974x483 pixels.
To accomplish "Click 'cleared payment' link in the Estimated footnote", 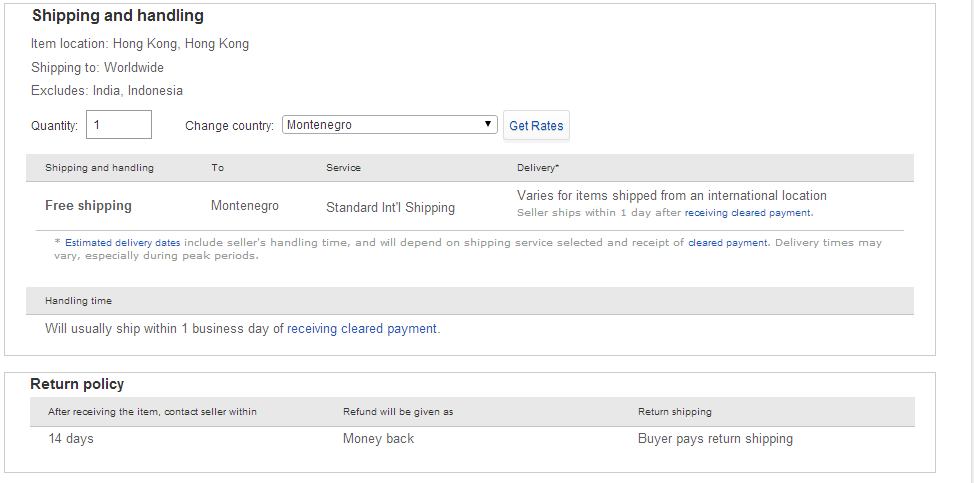I will point(729,242).
